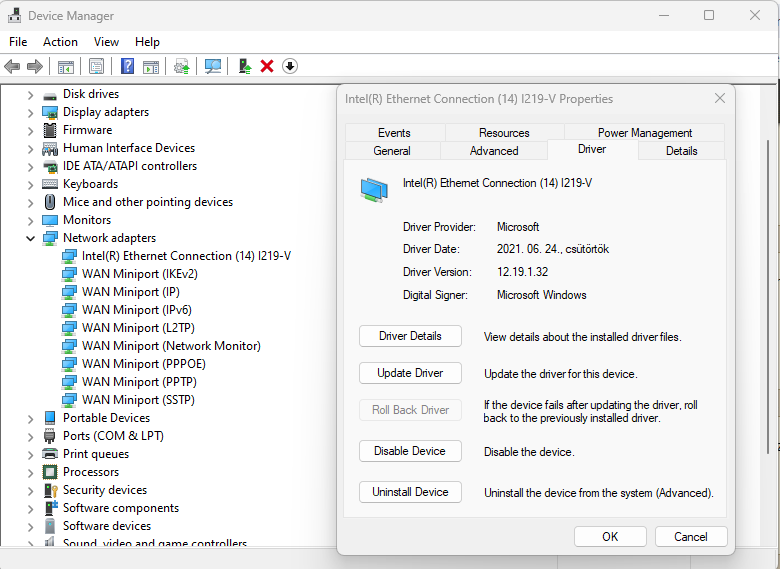Image resolution: width=780 pixels, height=569 pixels.
Task: Click Cancel in the Properties dialog
Action: [691, 537]
